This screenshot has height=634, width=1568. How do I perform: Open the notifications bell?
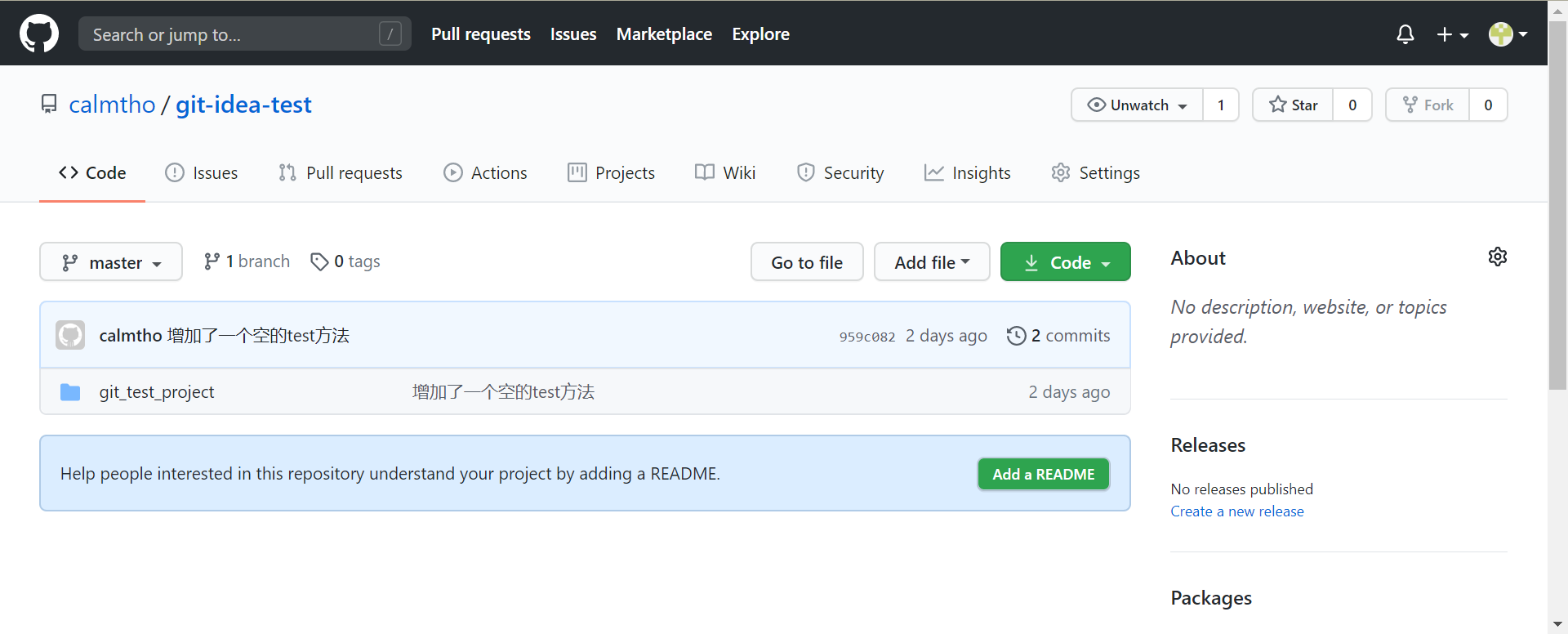(1405, 34)
